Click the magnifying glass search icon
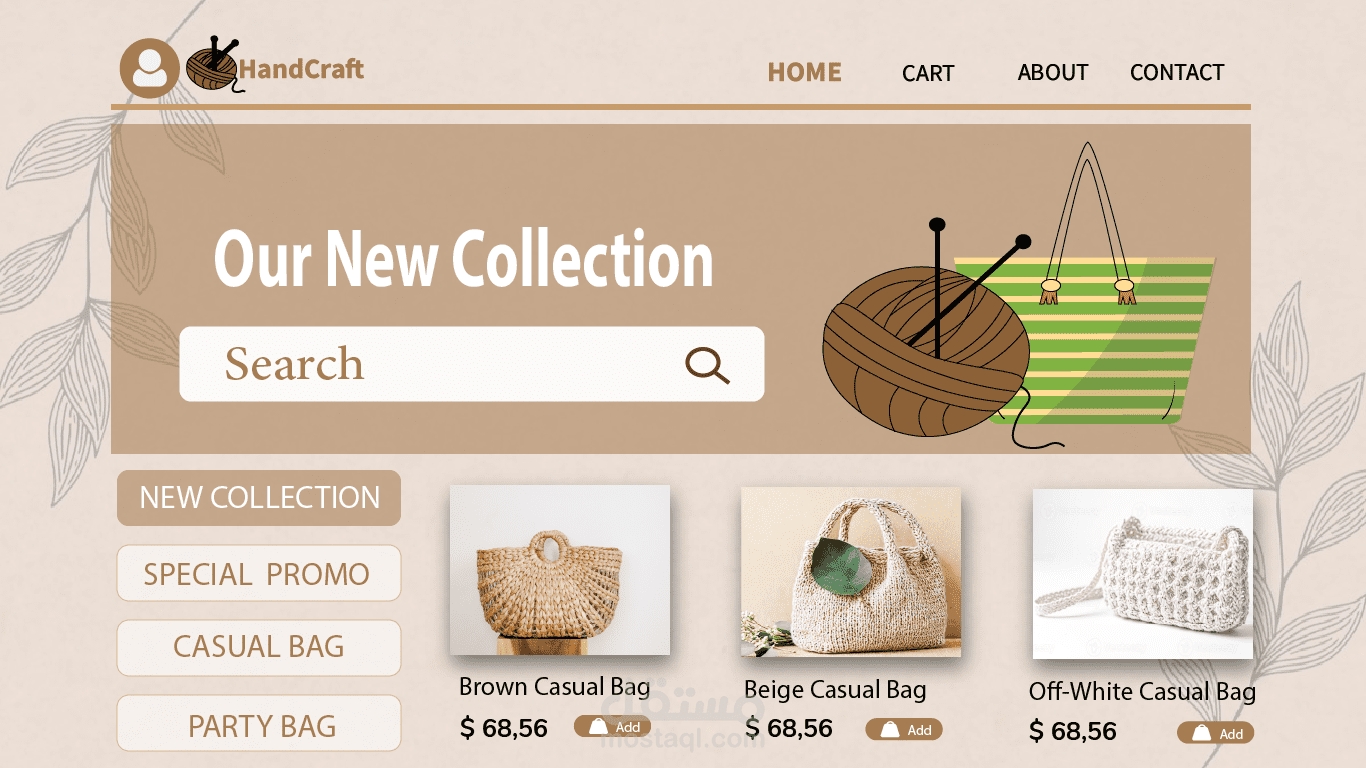Screen dimensions: 1366x768 pyautogui.click(x=707, y=365)
